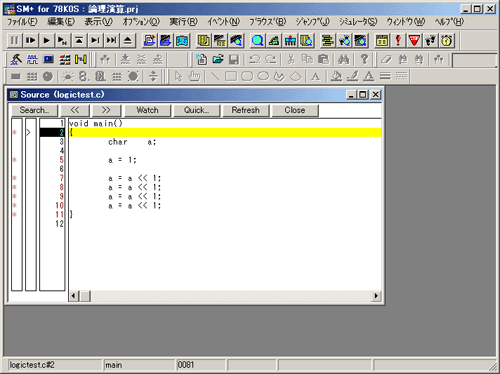
Task: Open the 編集(E) menu
Action: [x=61, y=22]
